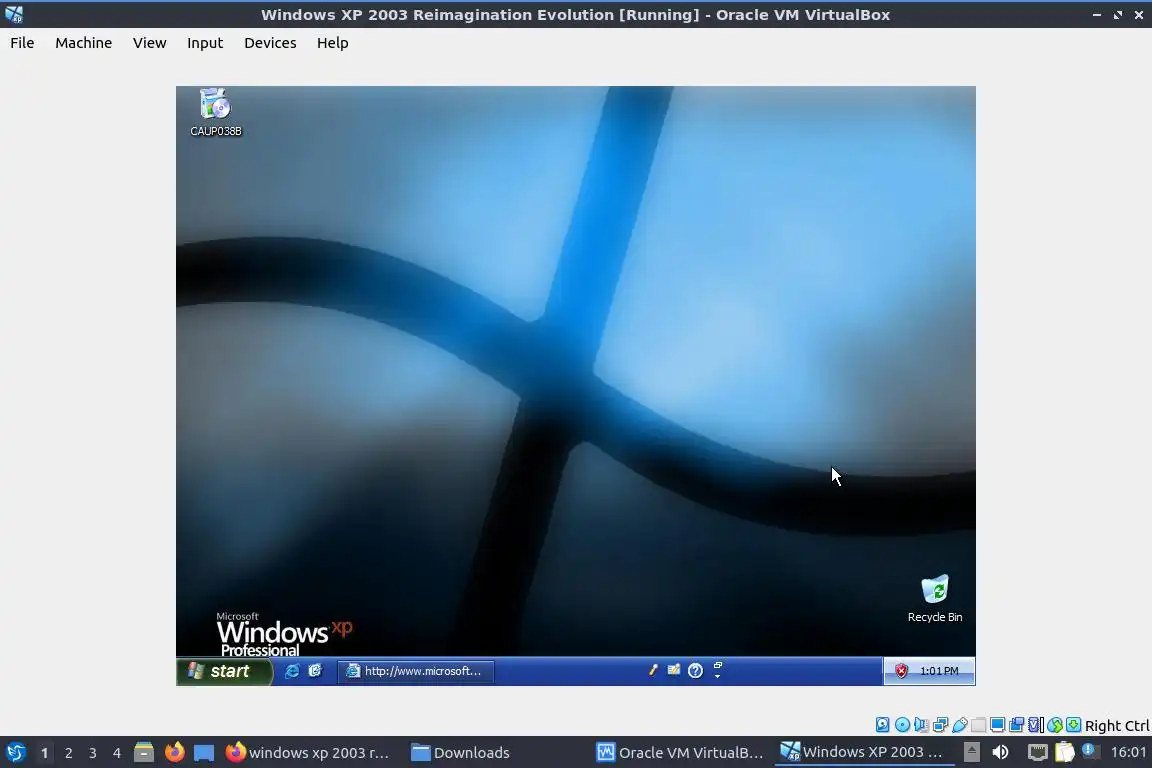Click the second quick launch icon beside Internet Explorer
Screen dimensions: 1152x768
coord(315,671)
